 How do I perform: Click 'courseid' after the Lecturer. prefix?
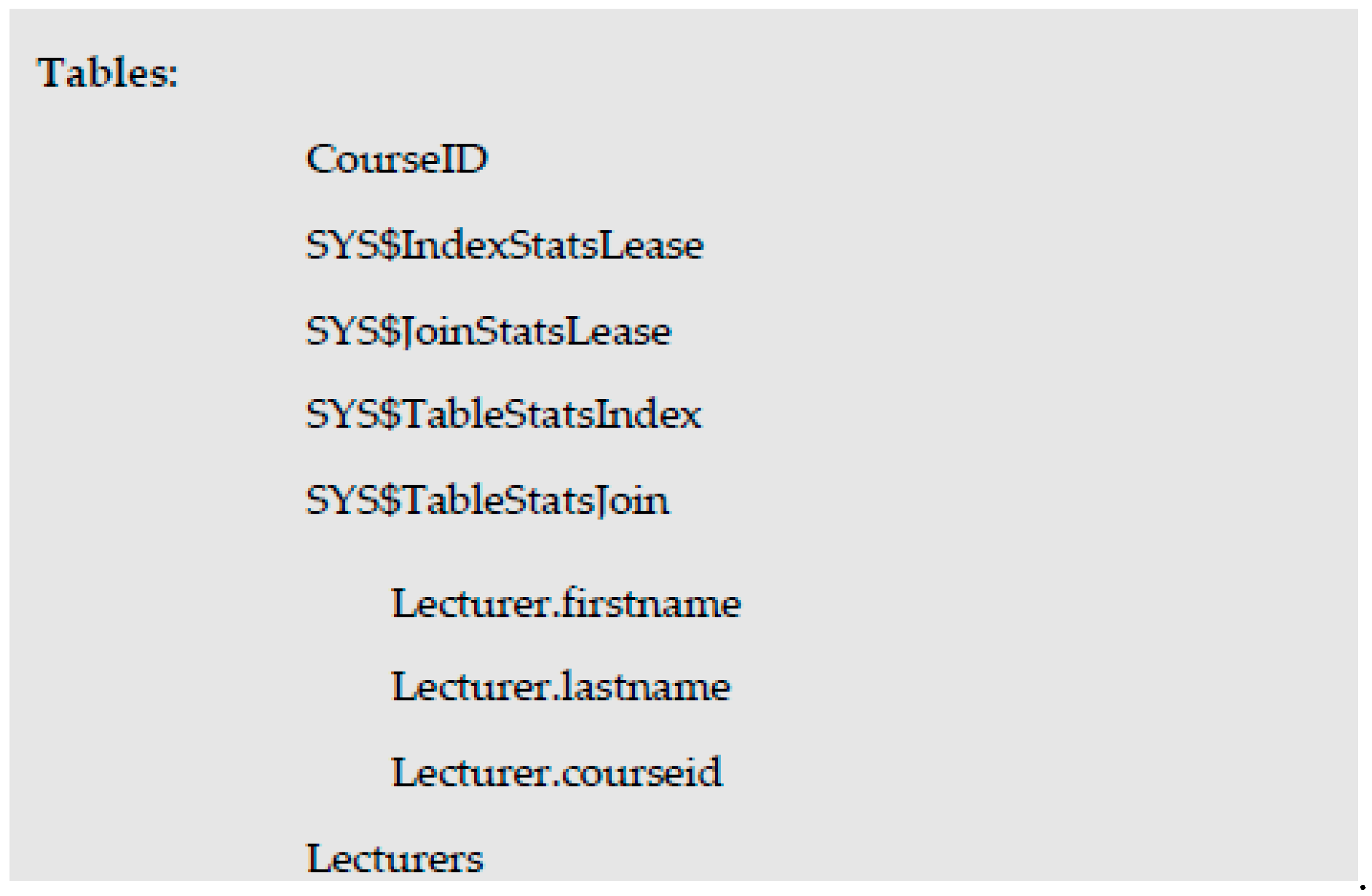pyautogui.click(x=642, y=773)
